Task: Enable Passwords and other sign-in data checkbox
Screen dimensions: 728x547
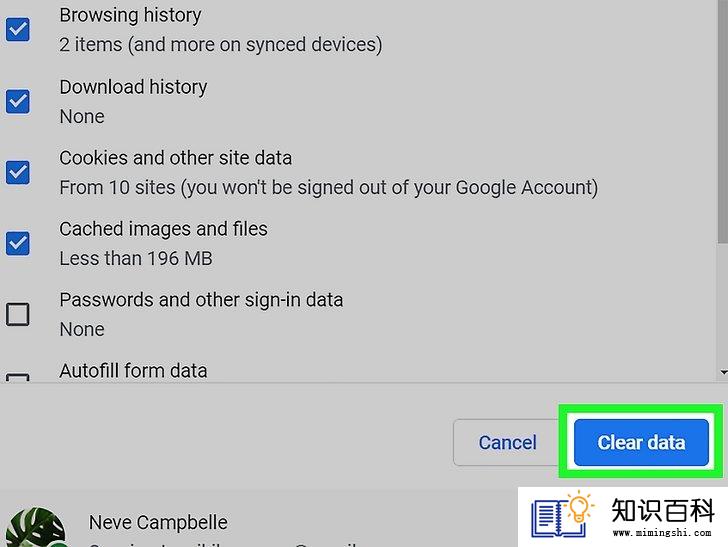Action: [18, 314]
